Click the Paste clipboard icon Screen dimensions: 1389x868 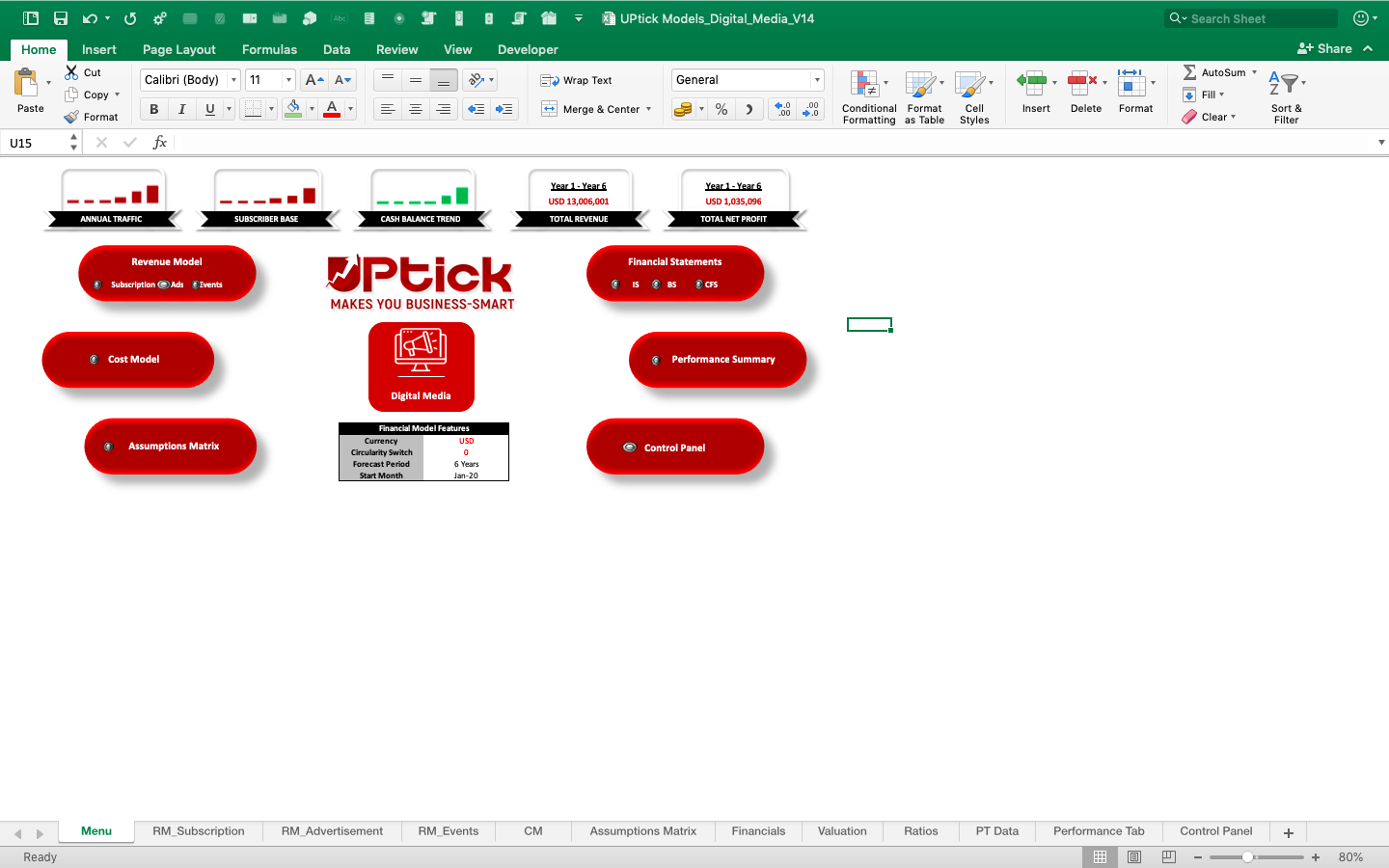(27, 83)
